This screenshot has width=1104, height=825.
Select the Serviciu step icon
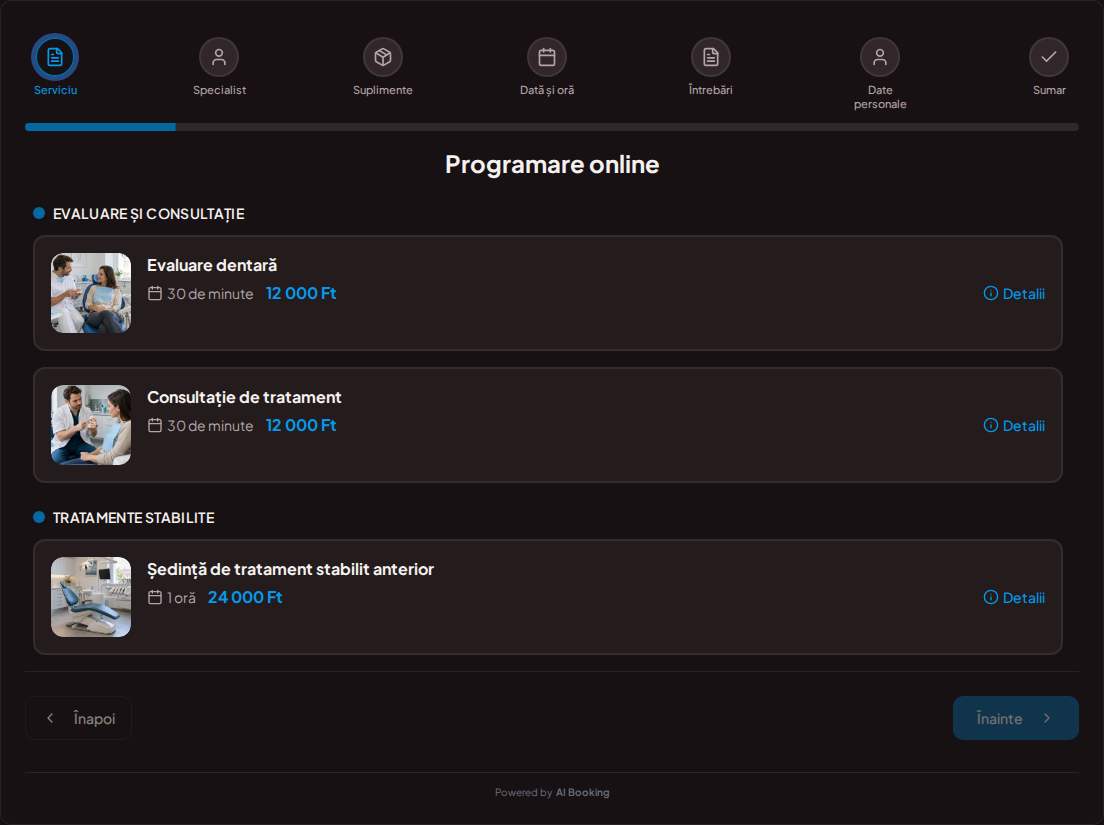55,57
